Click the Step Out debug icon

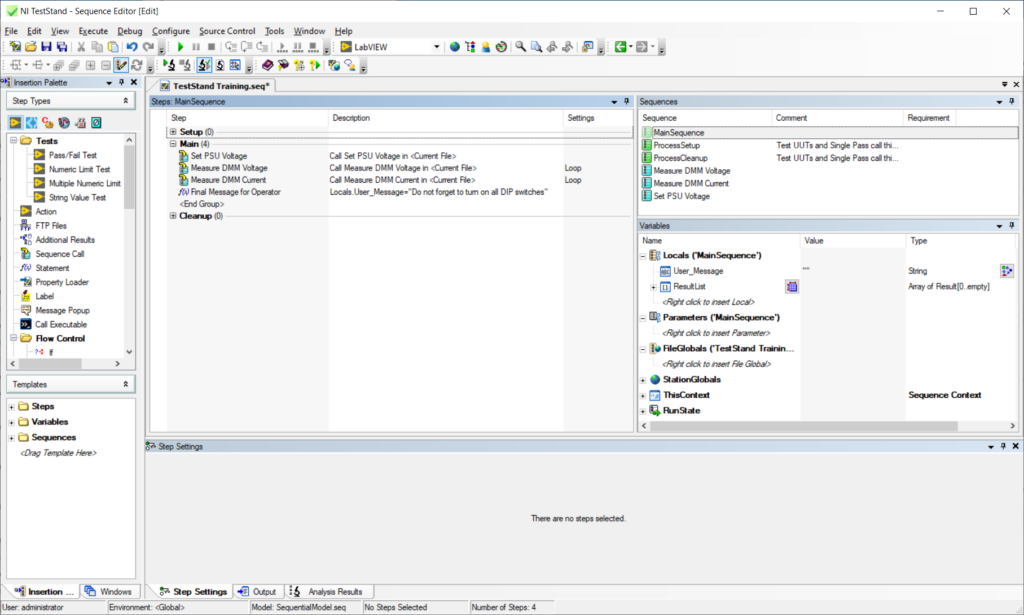pos(262,47)
